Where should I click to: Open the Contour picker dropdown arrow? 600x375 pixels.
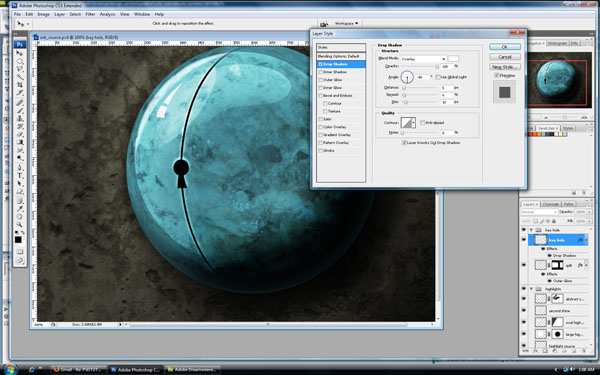coord(414,123)
